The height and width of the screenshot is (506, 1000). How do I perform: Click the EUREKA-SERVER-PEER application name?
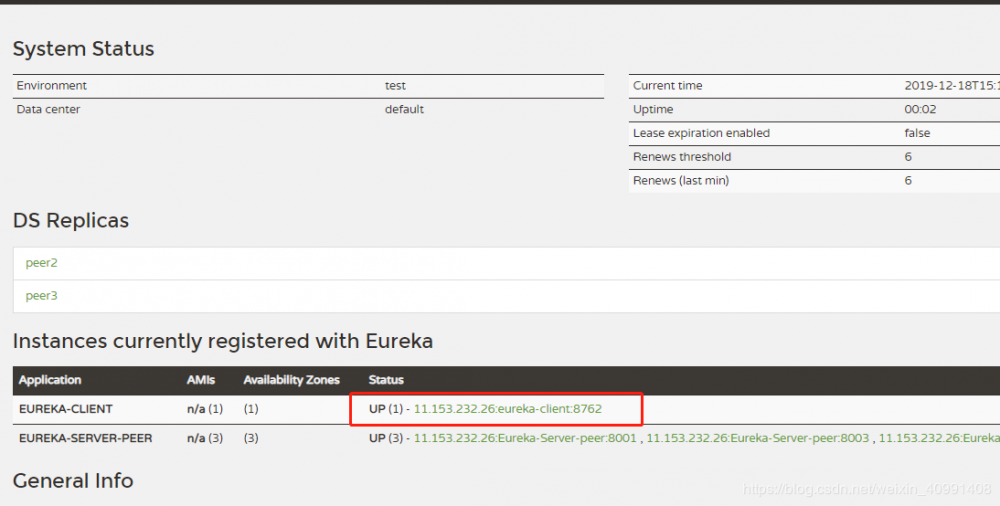click(85, 438)
